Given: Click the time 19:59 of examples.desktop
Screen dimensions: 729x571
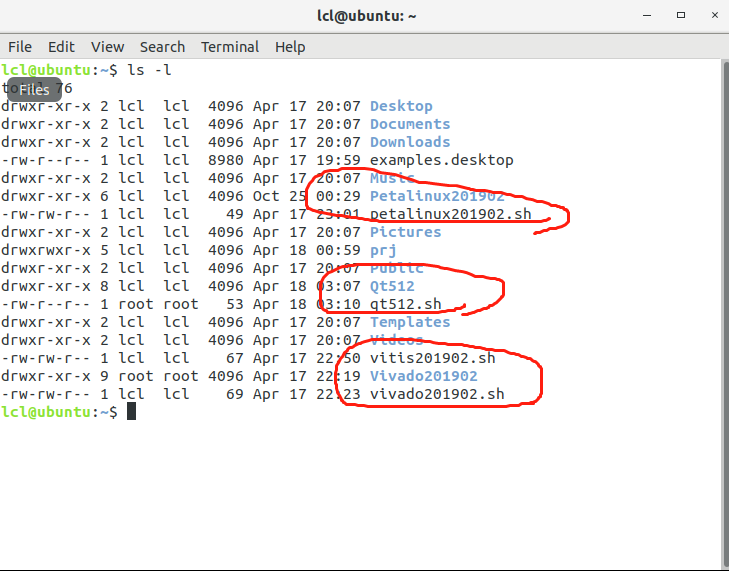Looking at the screenshot, I should 338,160.
